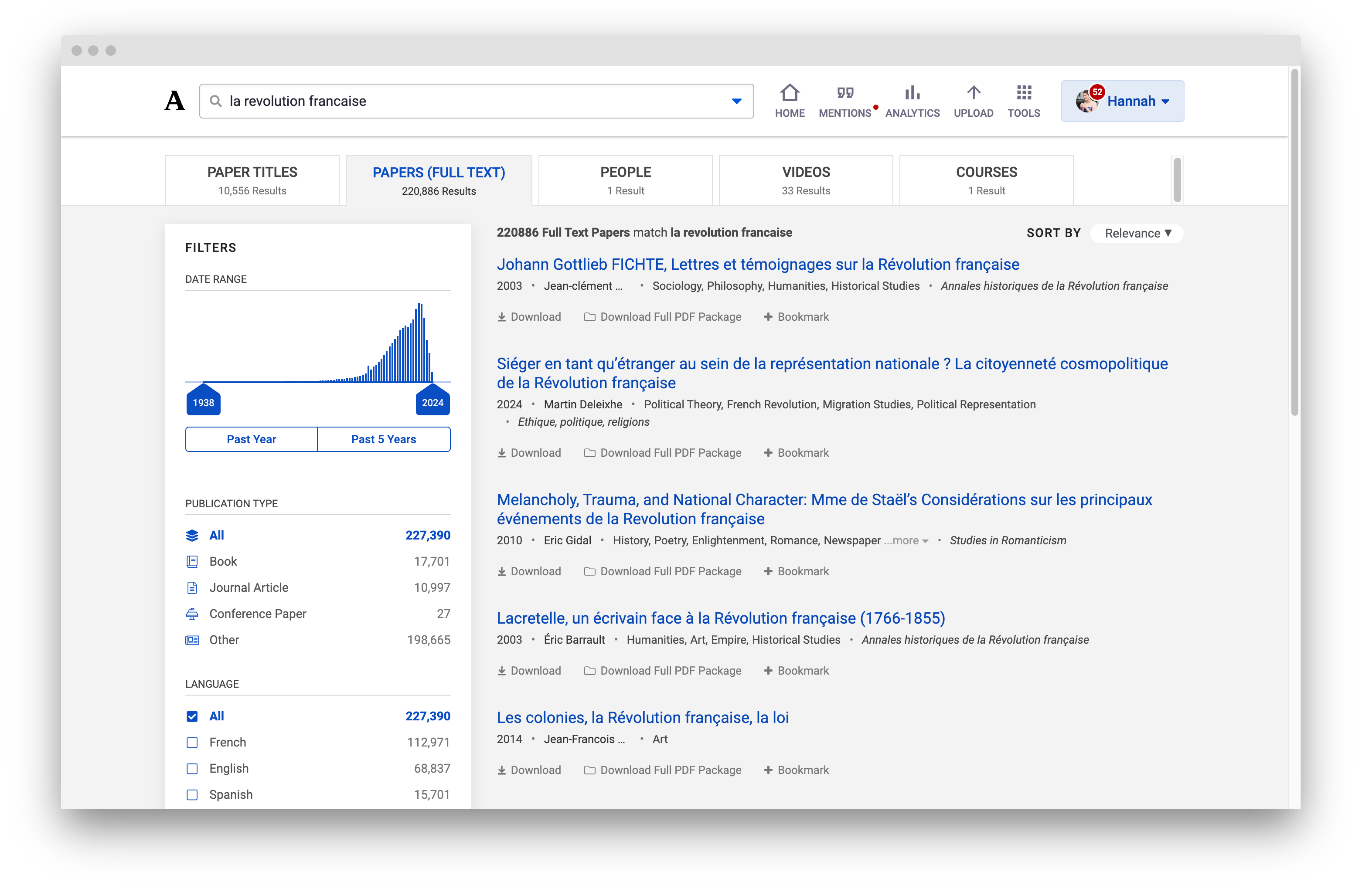
Task: Click author Éric Barrault
Action: point(574,640)
